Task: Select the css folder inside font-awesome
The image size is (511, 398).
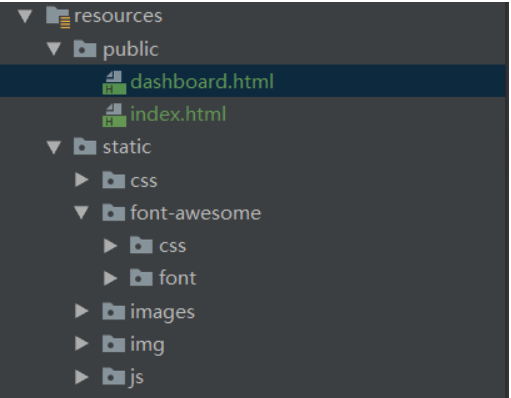Action: [172, 247]
